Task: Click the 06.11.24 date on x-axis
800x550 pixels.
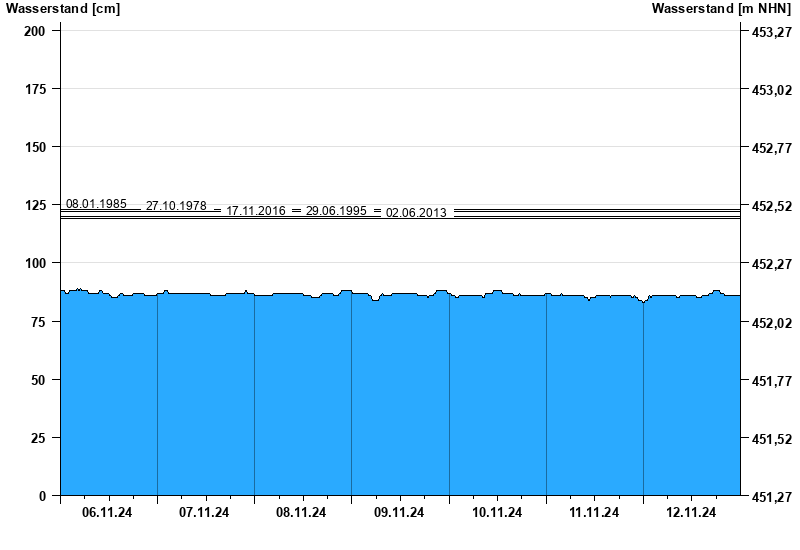Action: click(108, 513)
